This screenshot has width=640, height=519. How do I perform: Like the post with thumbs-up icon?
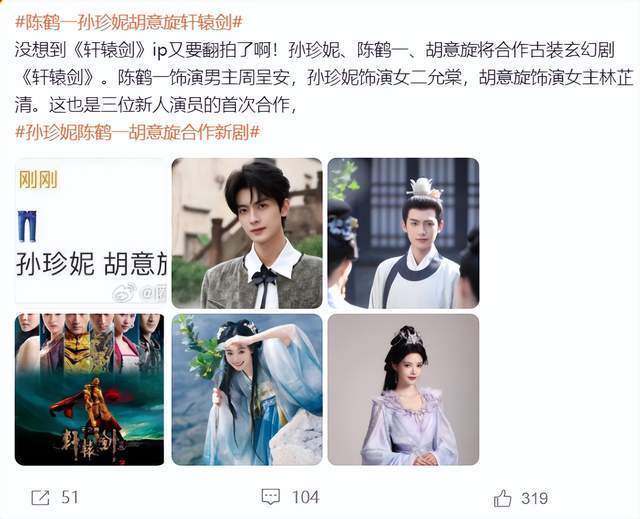click(x=502, y=498)
